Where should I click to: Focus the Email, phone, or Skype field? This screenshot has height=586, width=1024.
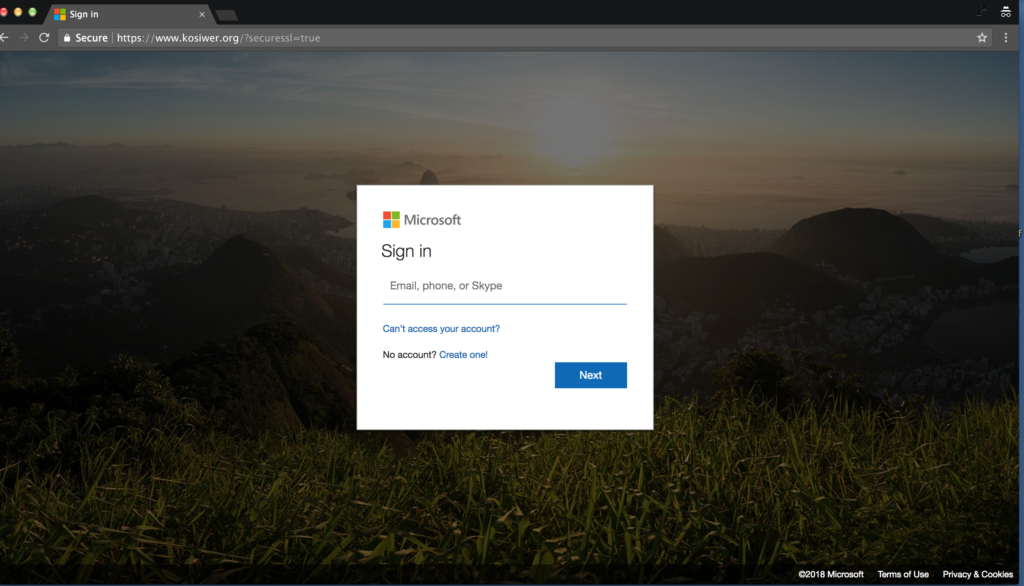point(504,286)
